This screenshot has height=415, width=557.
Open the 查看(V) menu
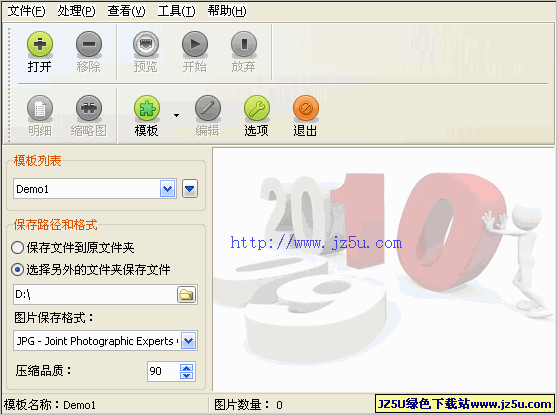pyautogui.click(x=126, y=11)
